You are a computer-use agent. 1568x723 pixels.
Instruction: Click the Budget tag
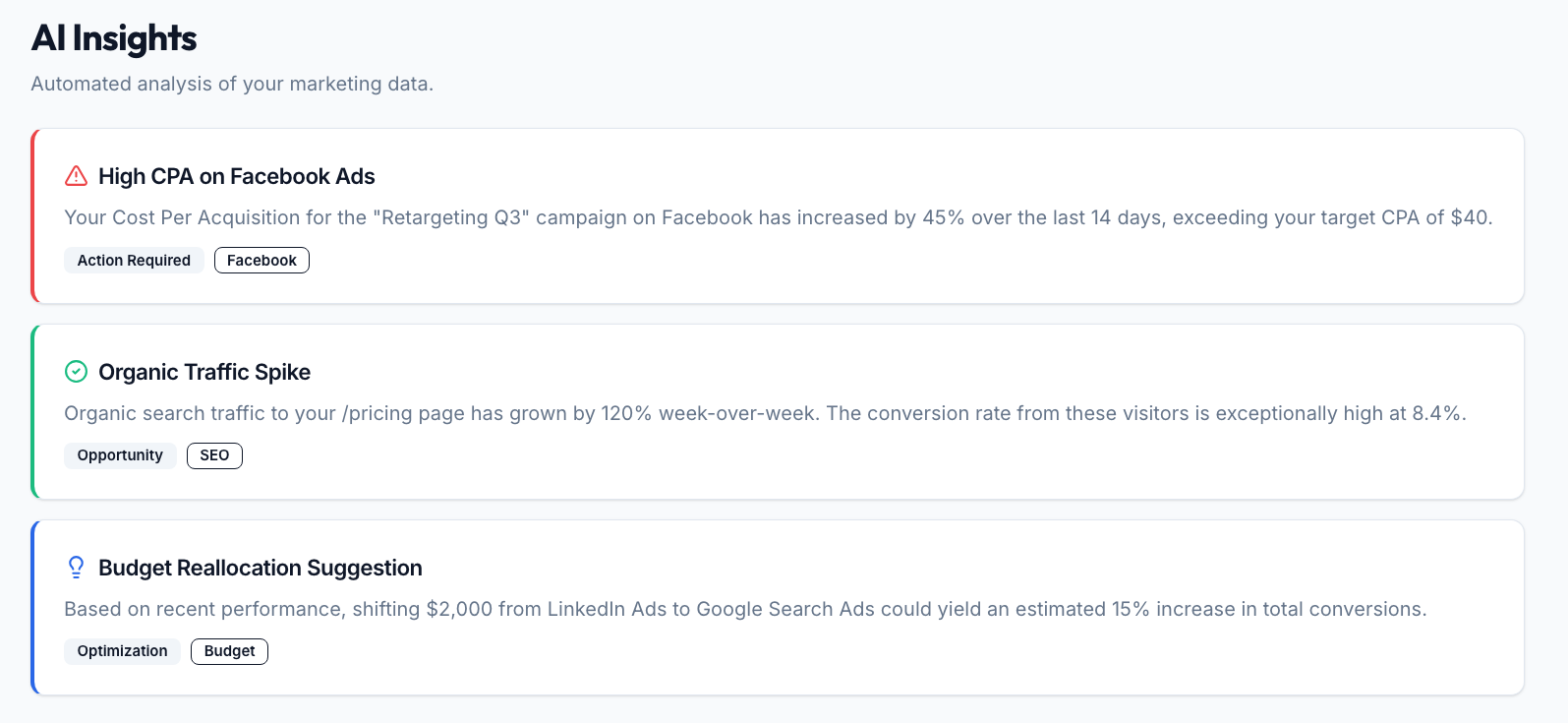tap(229, 651)
